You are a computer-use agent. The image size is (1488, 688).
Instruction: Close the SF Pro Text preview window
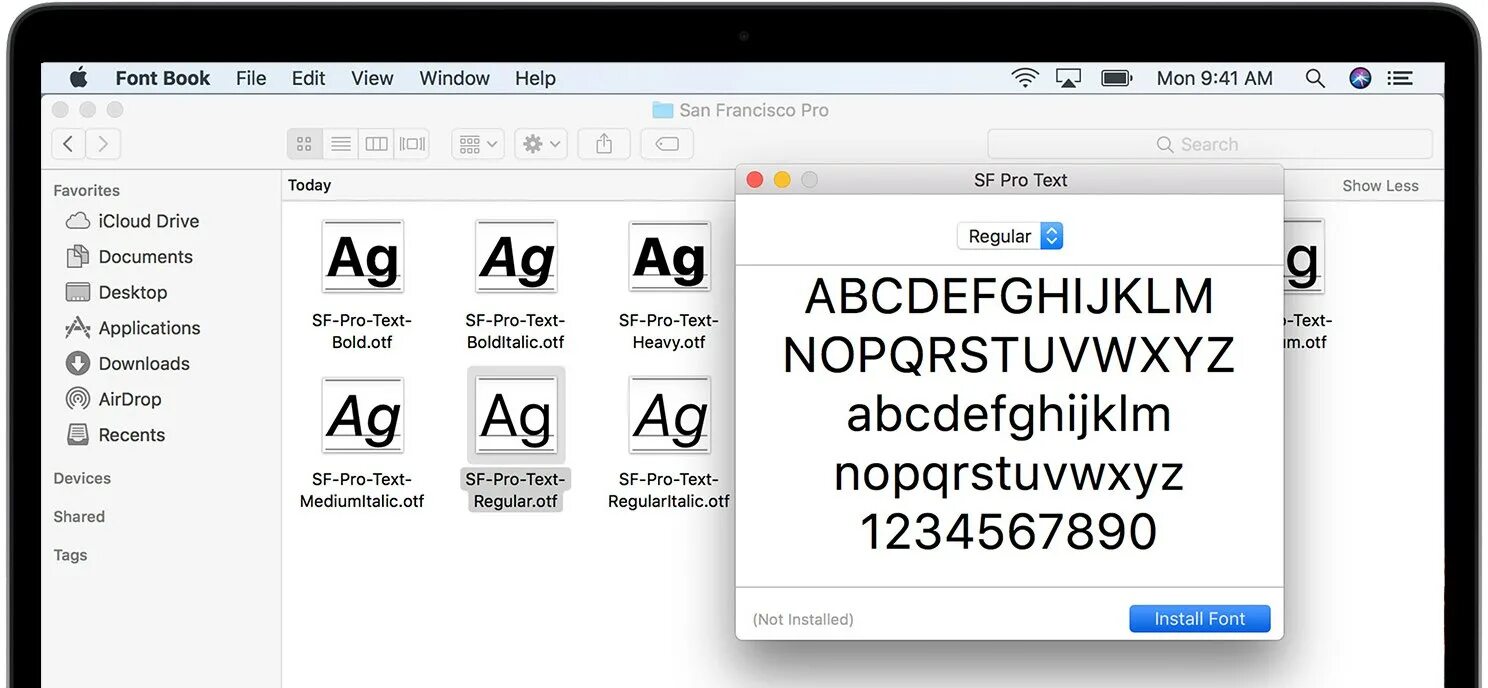[755, 180]
